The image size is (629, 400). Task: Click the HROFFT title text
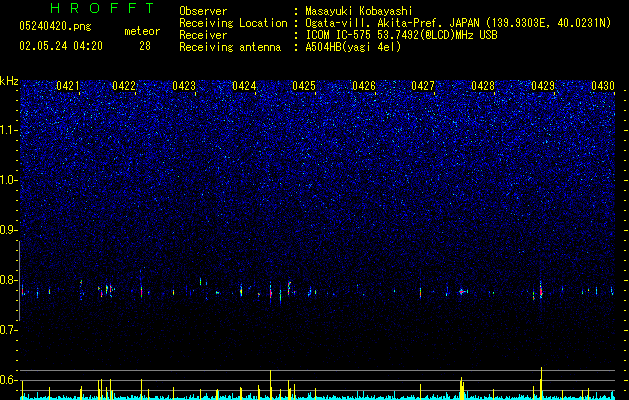pos(103,8)
